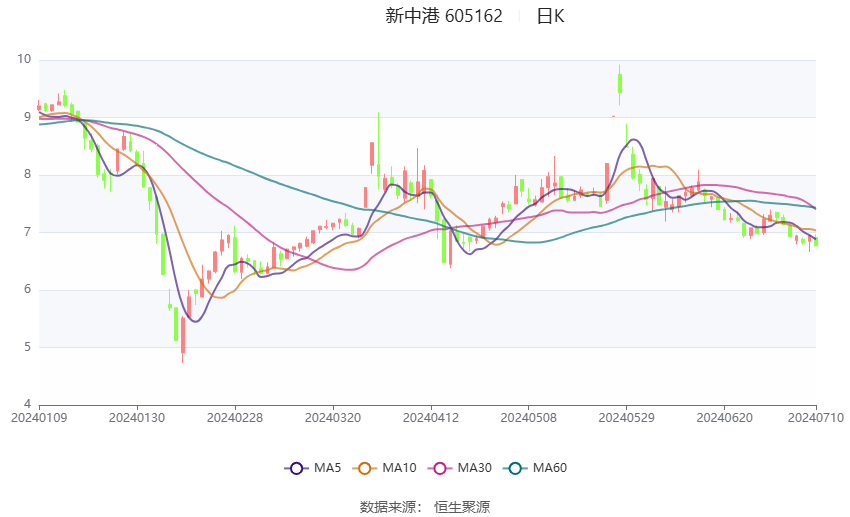This screenshot has height=517, width=850.
Task: Click the y-axis value 5
Action: pyautogui.click(x=27, y=347)
